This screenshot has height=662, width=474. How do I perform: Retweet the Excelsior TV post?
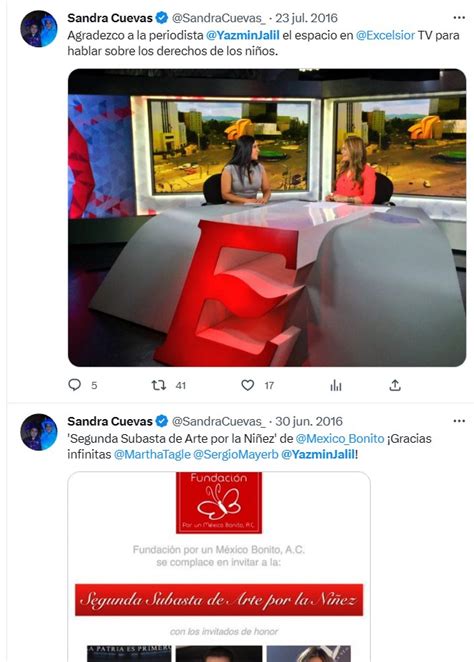click(x=159, y=385)
